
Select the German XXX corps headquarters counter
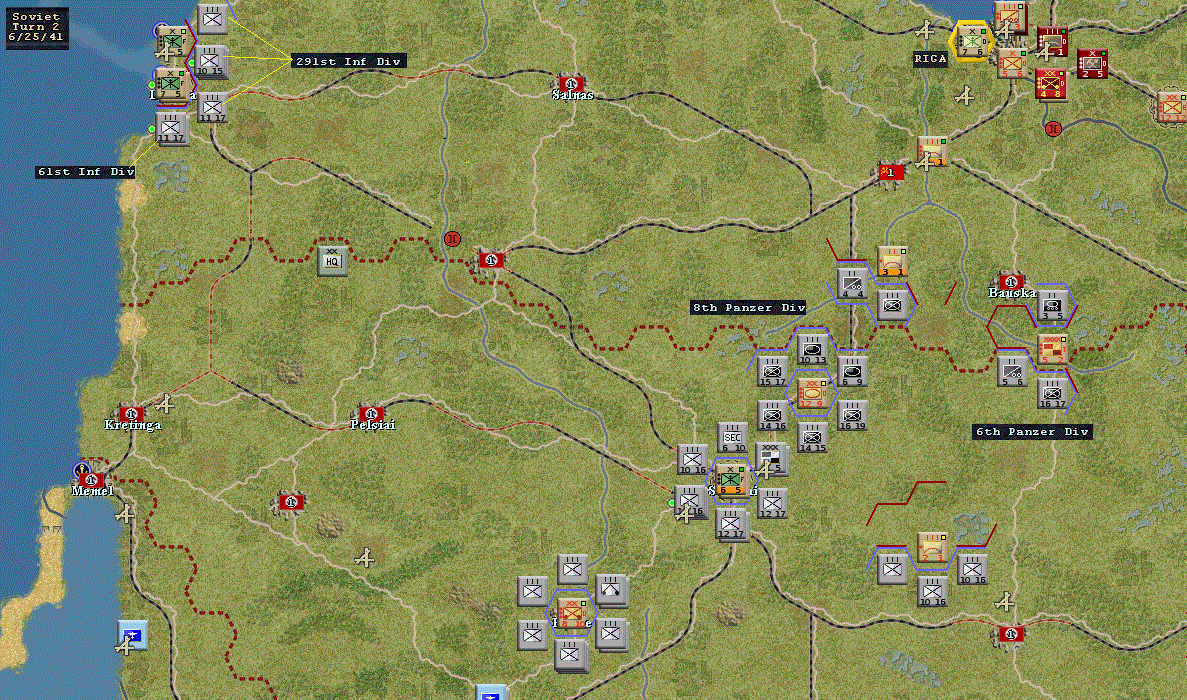click(772, 459)
